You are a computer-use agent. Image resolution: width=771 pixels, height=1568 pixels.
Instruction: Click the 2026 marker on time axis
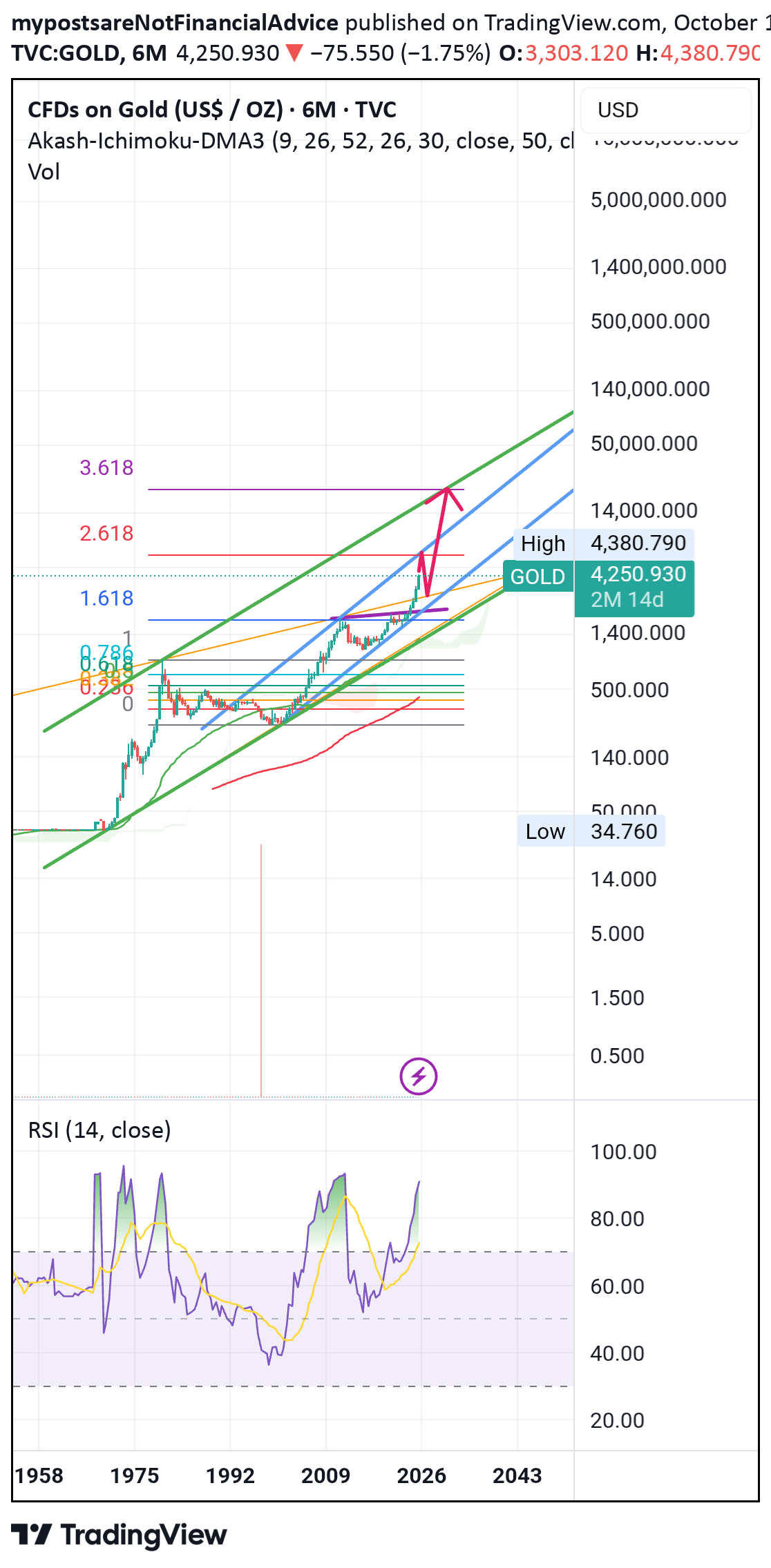coord(421,1475)
